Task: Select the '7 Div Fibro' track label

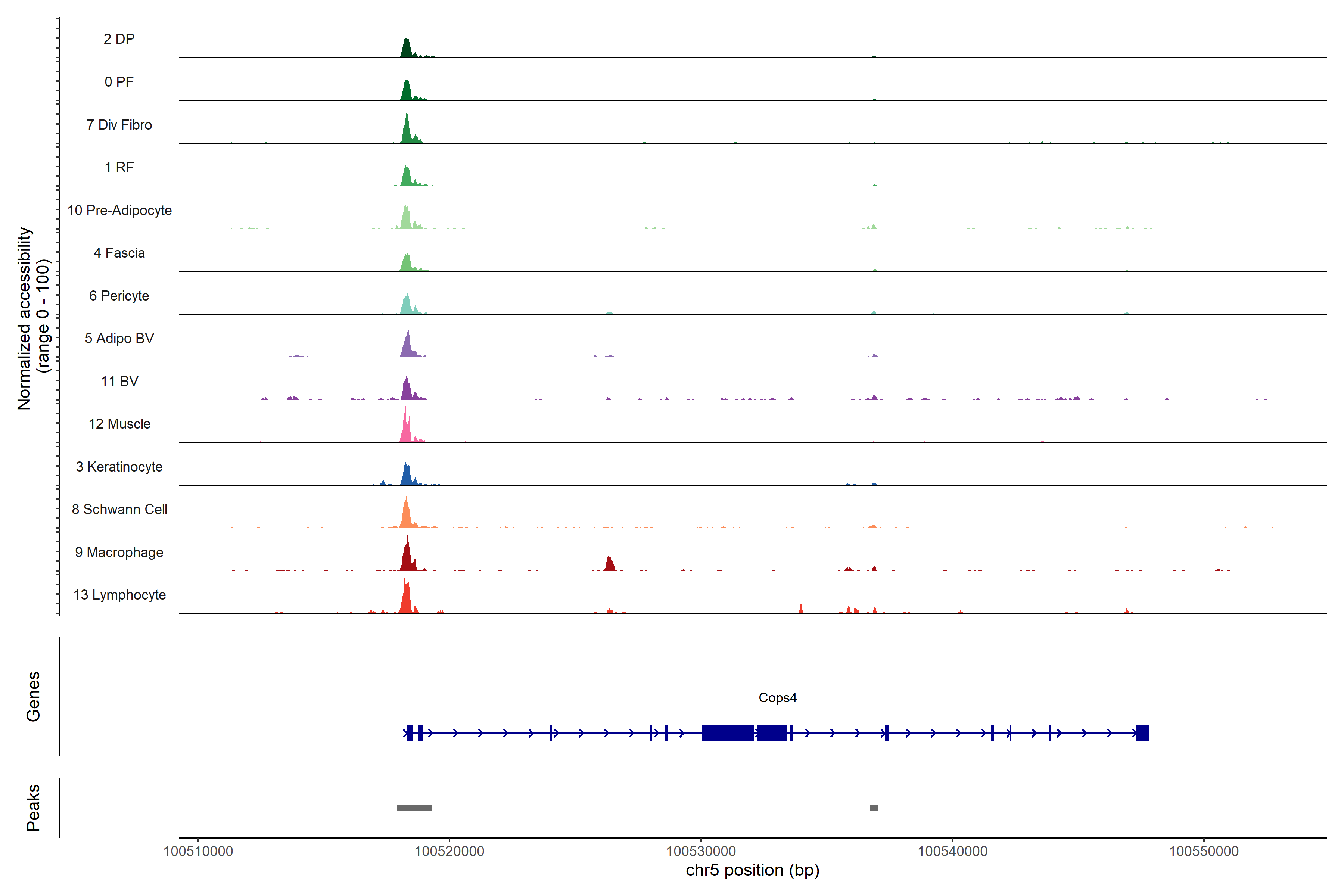Action: point(119,125)
